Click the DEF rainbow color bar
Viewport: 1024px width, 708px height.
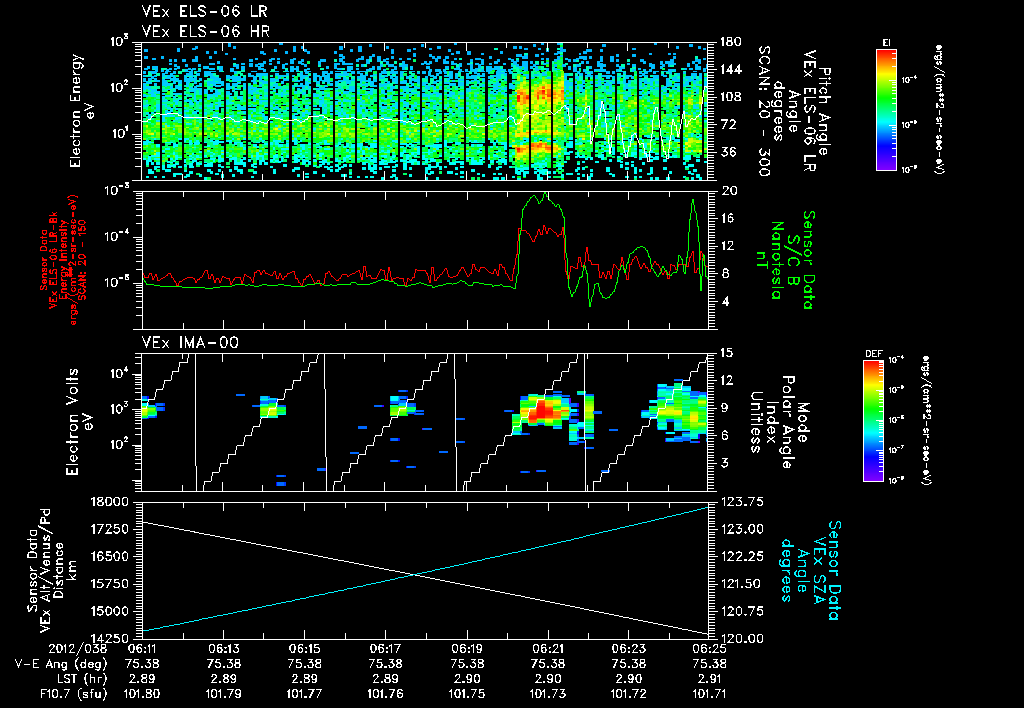click(874, 421)
